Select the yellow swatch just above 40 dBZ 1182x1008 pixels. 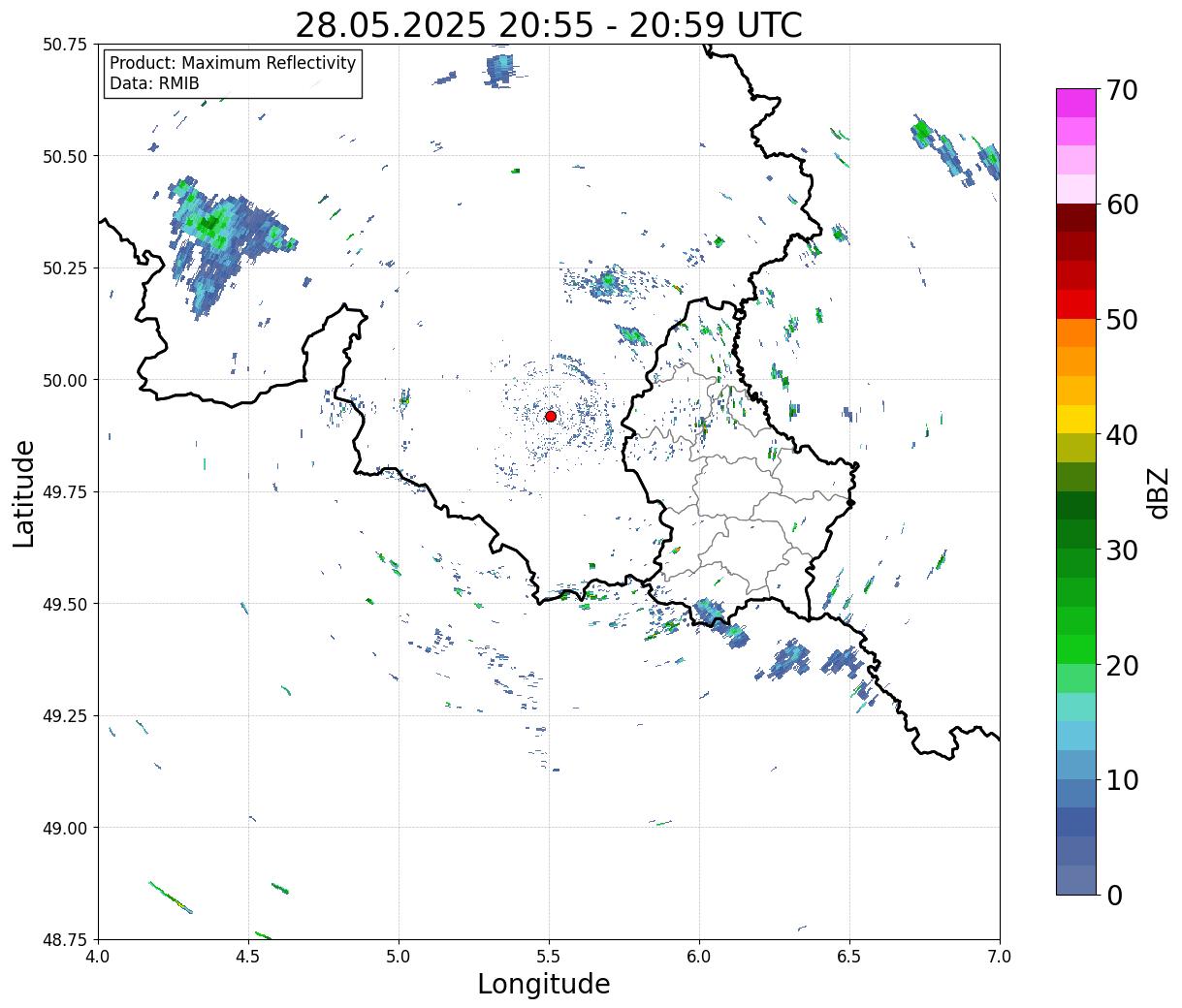(1076, 419)
